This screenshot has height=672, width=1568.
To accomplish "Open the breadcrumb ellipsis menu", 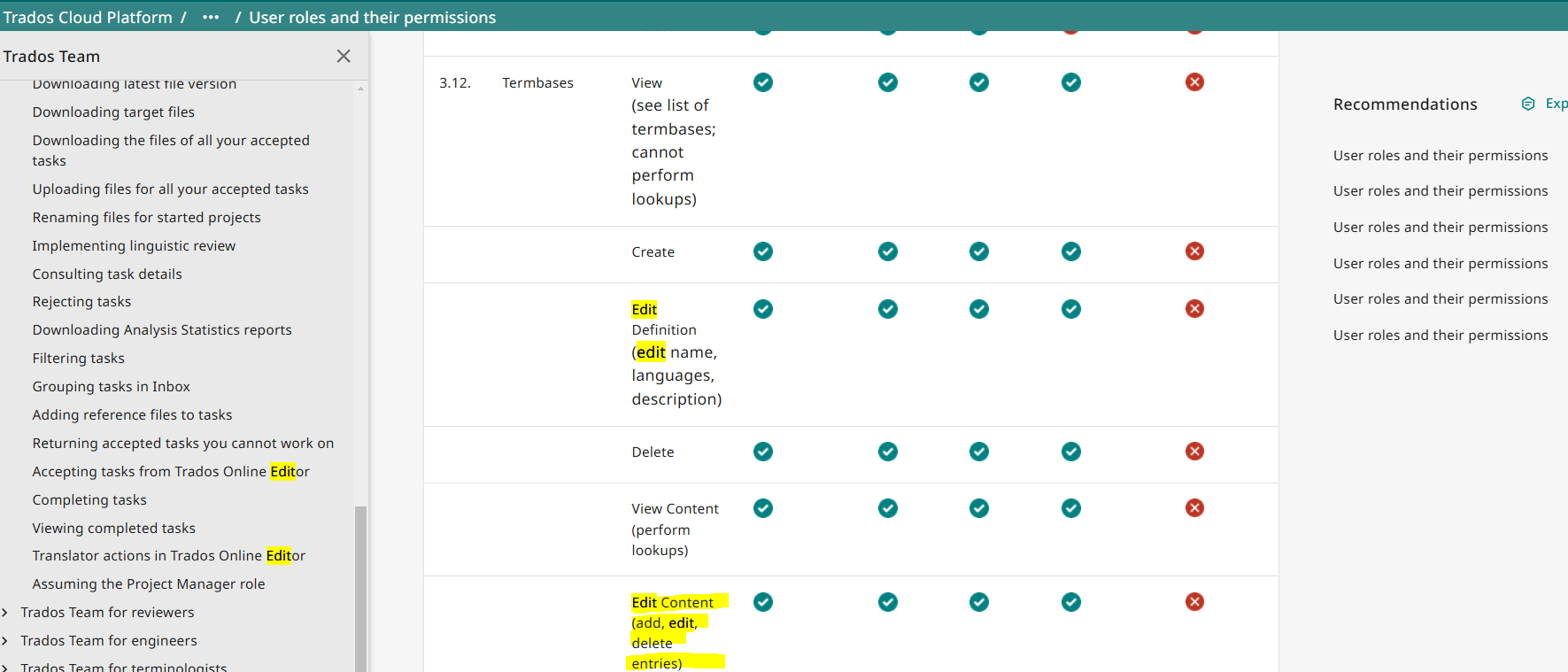I will point(211,18).
